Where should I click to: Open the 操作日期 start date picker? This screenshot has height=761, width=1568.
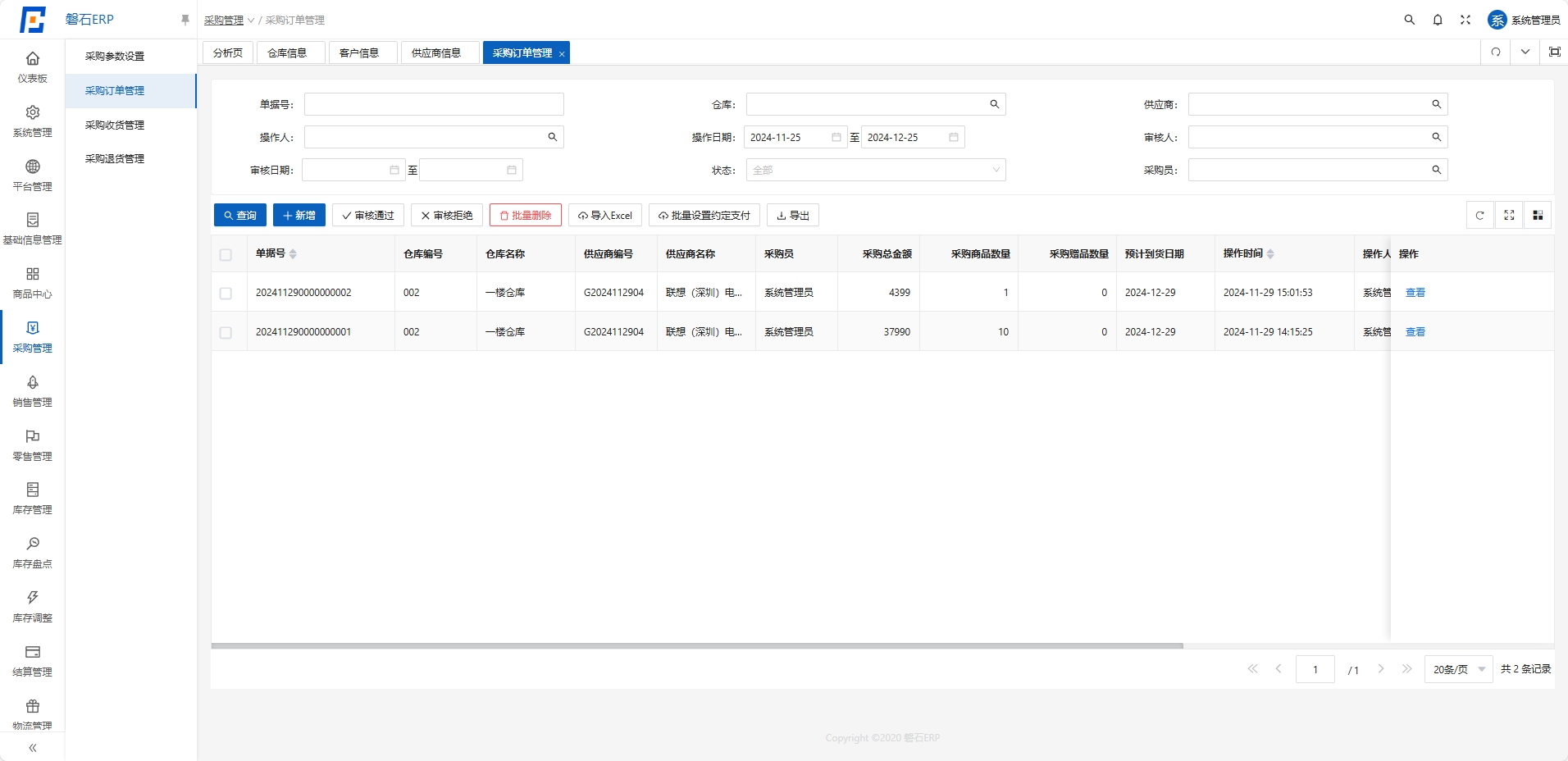point(795,137)
